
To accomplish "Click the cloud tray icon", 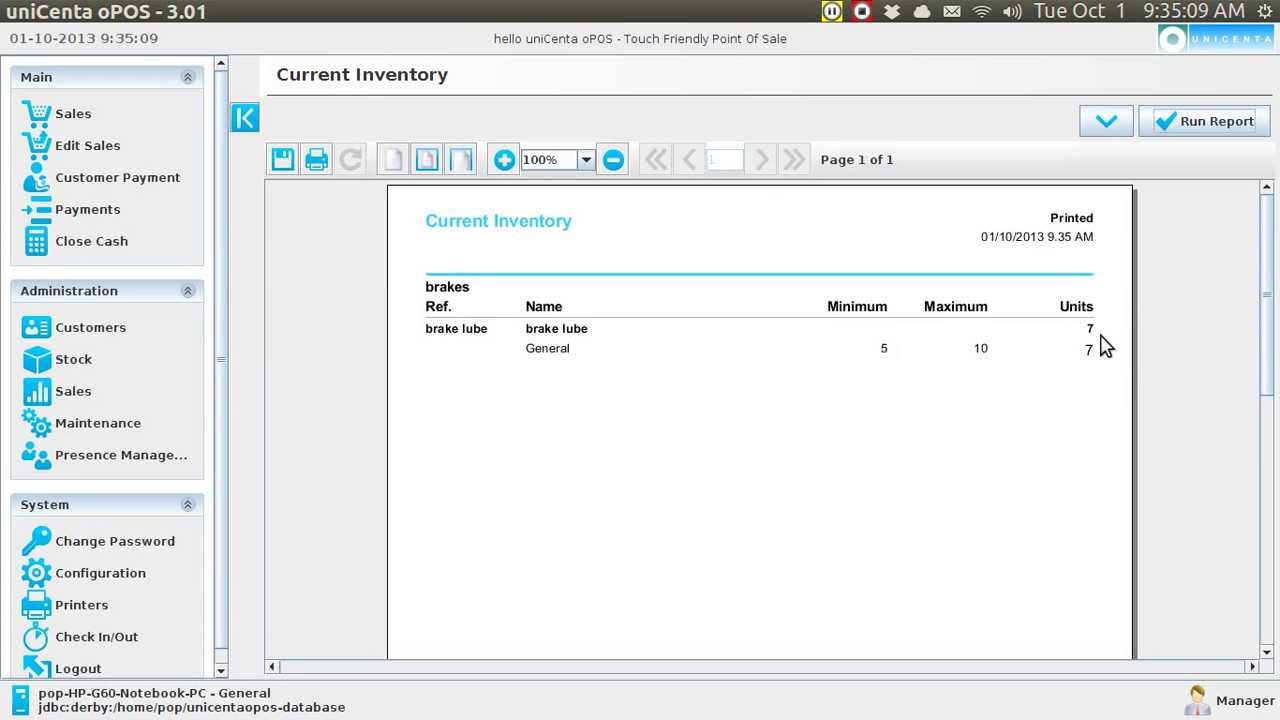I will pyautogui.click(x=922, y=12).
